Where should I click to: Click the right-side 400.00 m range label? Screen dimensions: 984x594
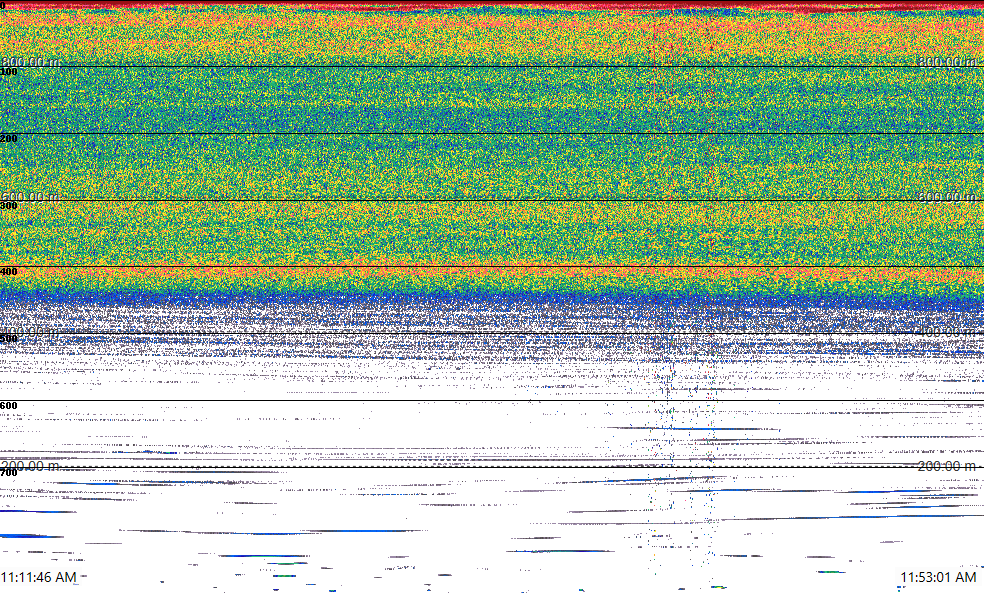947,331
